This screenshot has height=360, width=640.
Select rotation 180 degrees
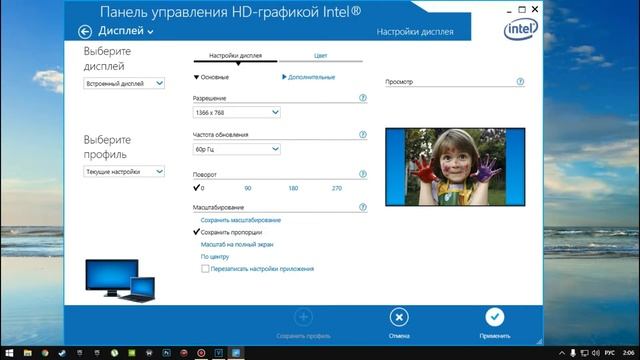tap(293, 188)
